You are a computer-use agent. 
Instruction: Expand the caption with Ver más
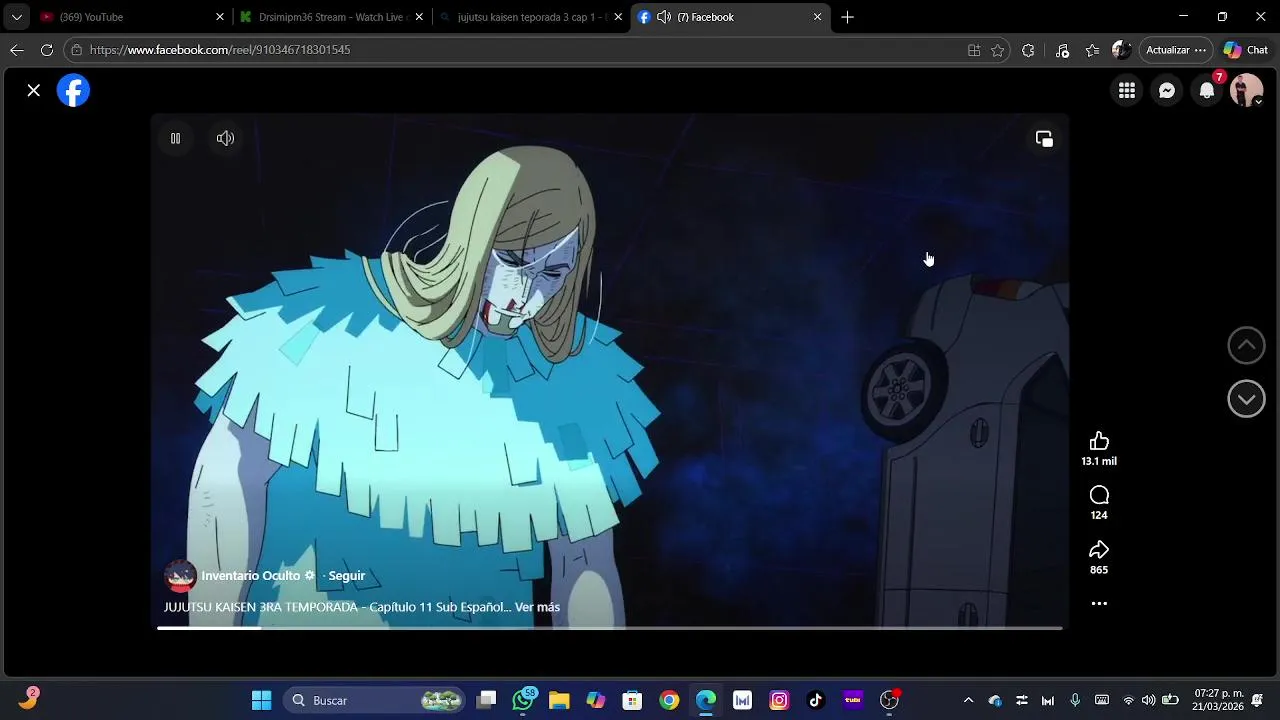[537, 607]
